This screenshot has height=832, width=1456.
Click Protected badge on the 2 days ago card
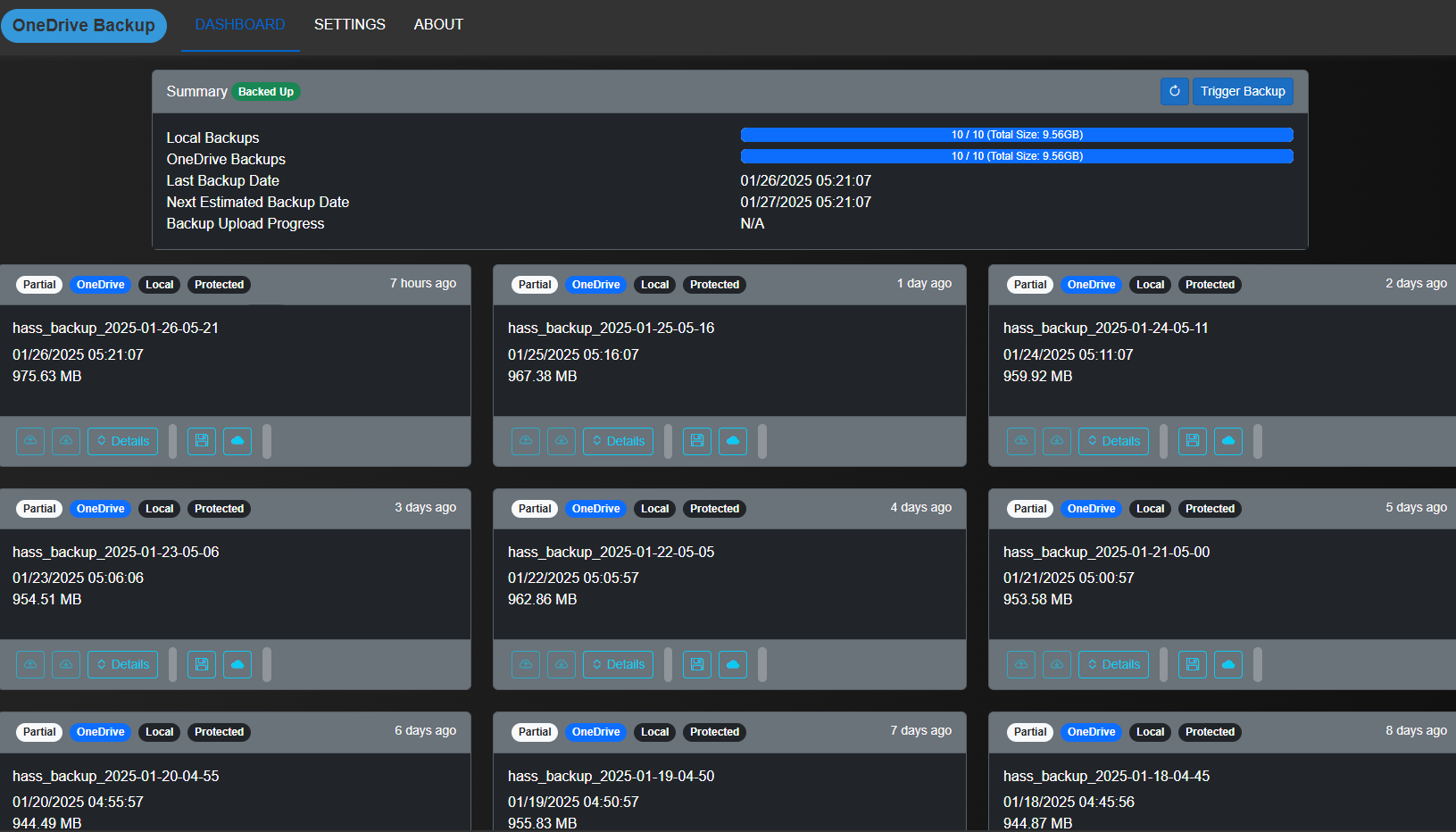click(1210, 285)
